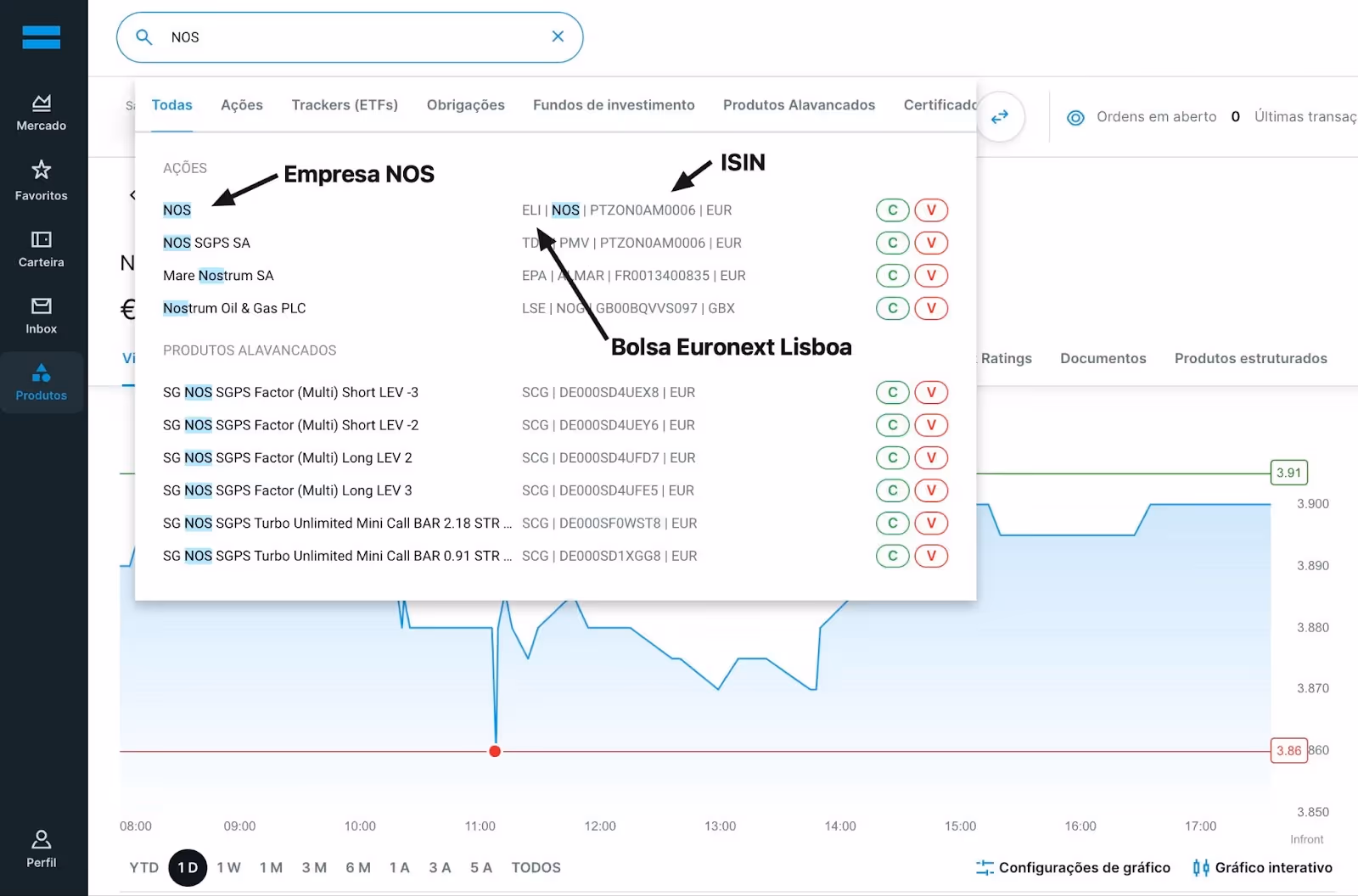Click the eye icon beside Ordens em aberto
Viewport: 1358px width, 896px height.
click(x=1075, y=117)
